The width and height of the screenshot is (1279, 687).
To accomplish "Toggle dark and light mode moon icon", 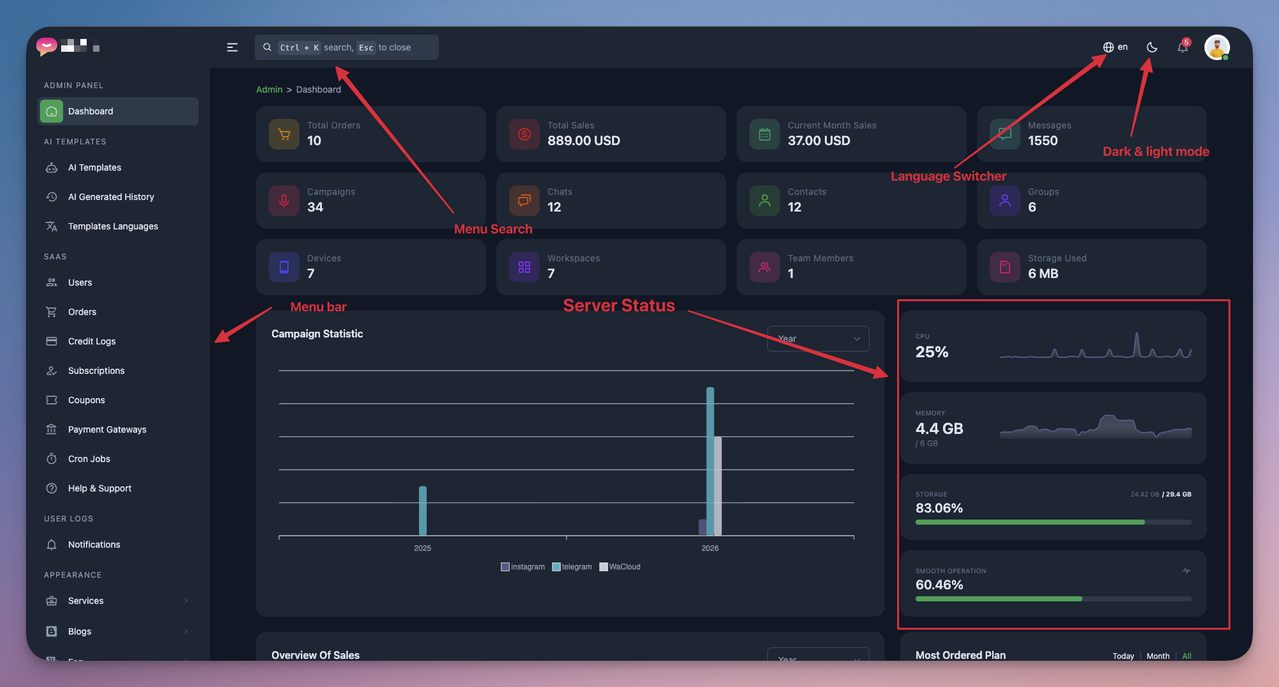I will coord(1152,47).
